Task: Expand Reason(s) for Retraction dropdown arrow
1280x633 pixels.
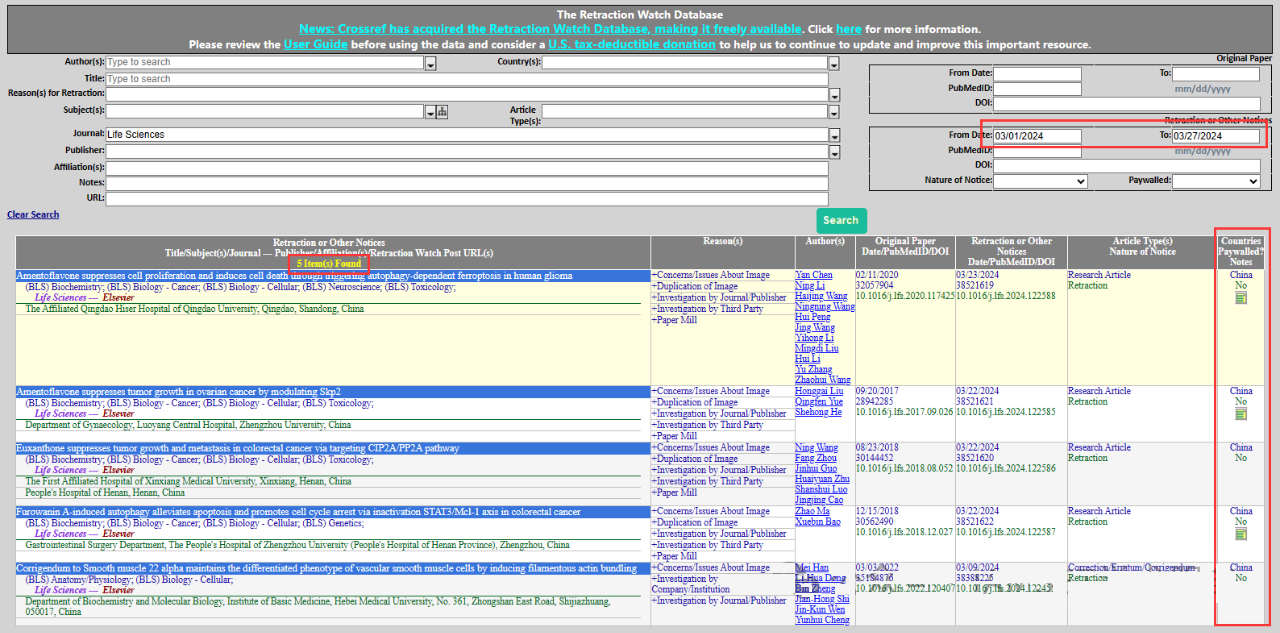Action: click(834, 94)
